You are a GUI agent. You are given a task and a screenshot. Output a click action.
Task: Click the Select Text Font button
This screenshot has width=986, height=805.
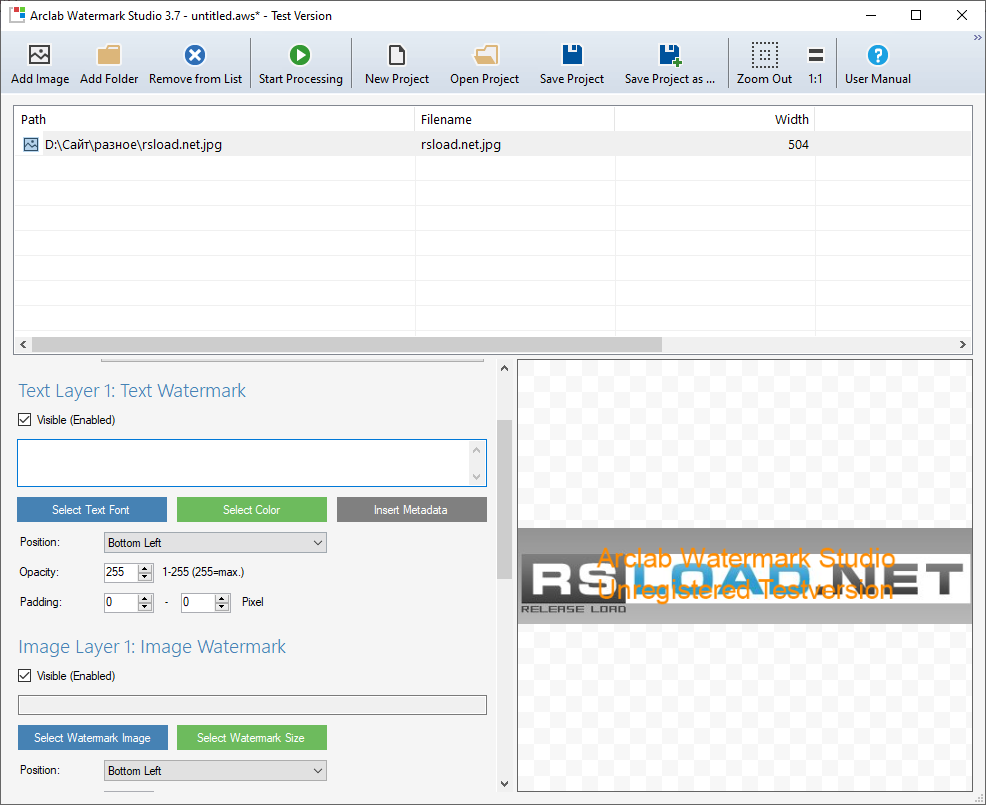pos(92,509)
